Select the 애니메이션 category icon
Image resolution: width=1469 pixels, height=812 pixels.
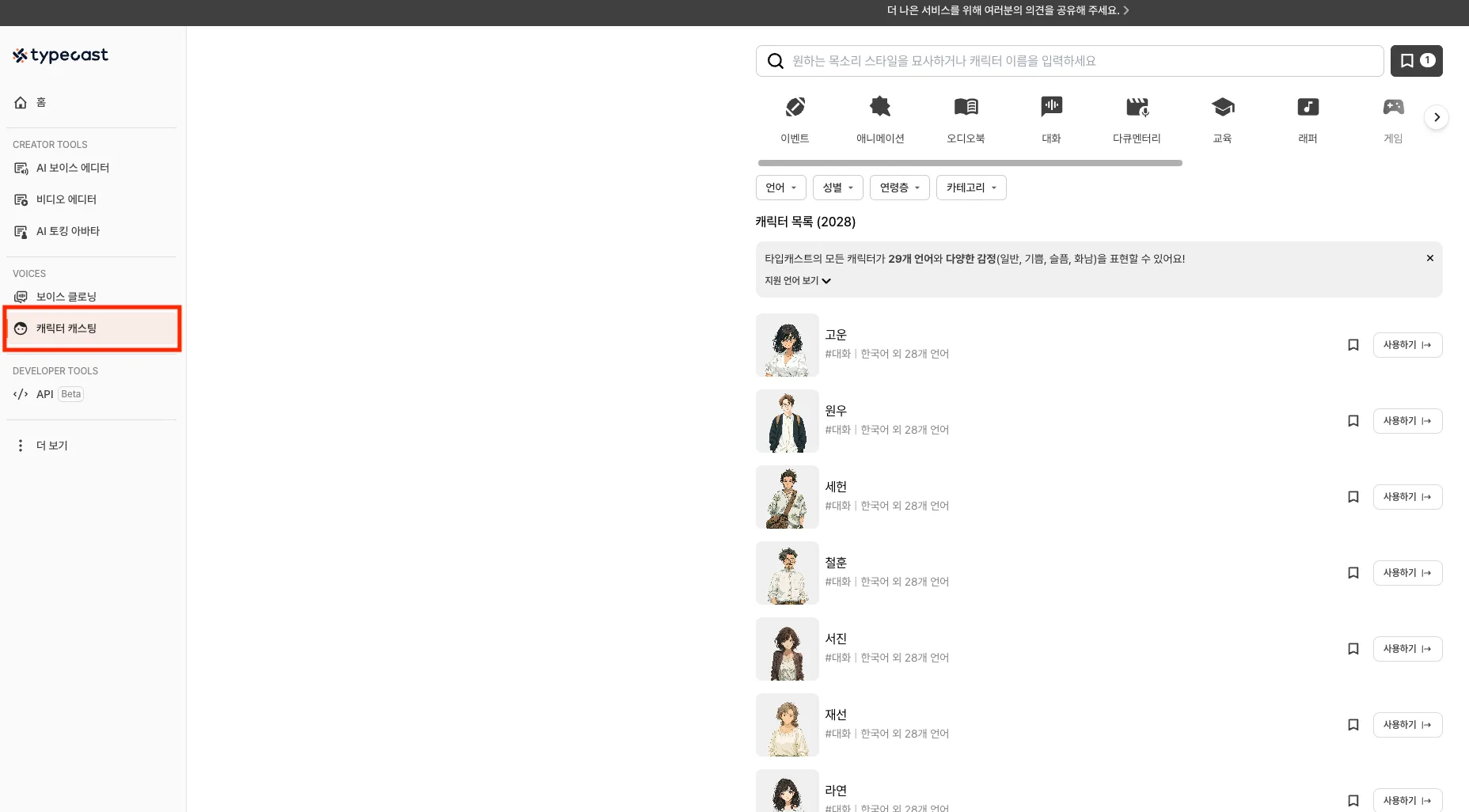tap(880, 107)
